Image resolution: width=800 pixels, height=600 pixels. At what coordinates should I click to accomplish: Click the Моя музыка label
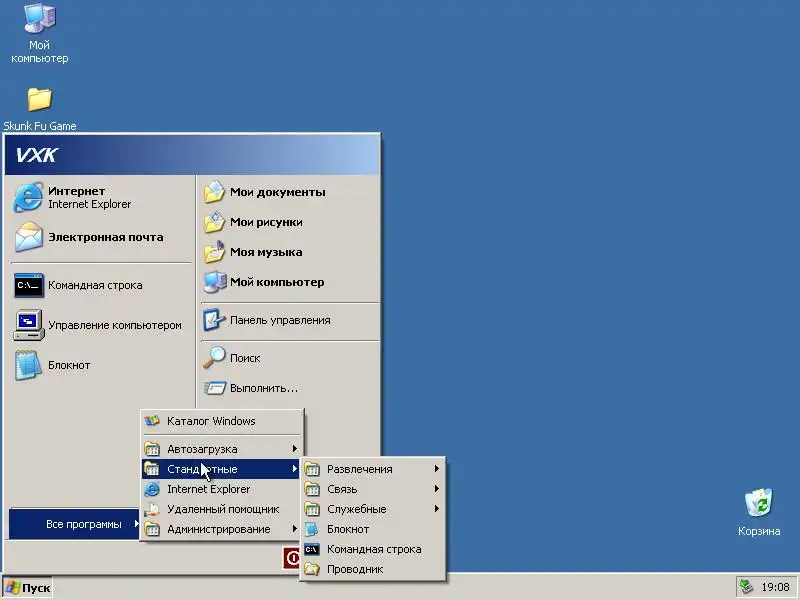coord(266,252)
